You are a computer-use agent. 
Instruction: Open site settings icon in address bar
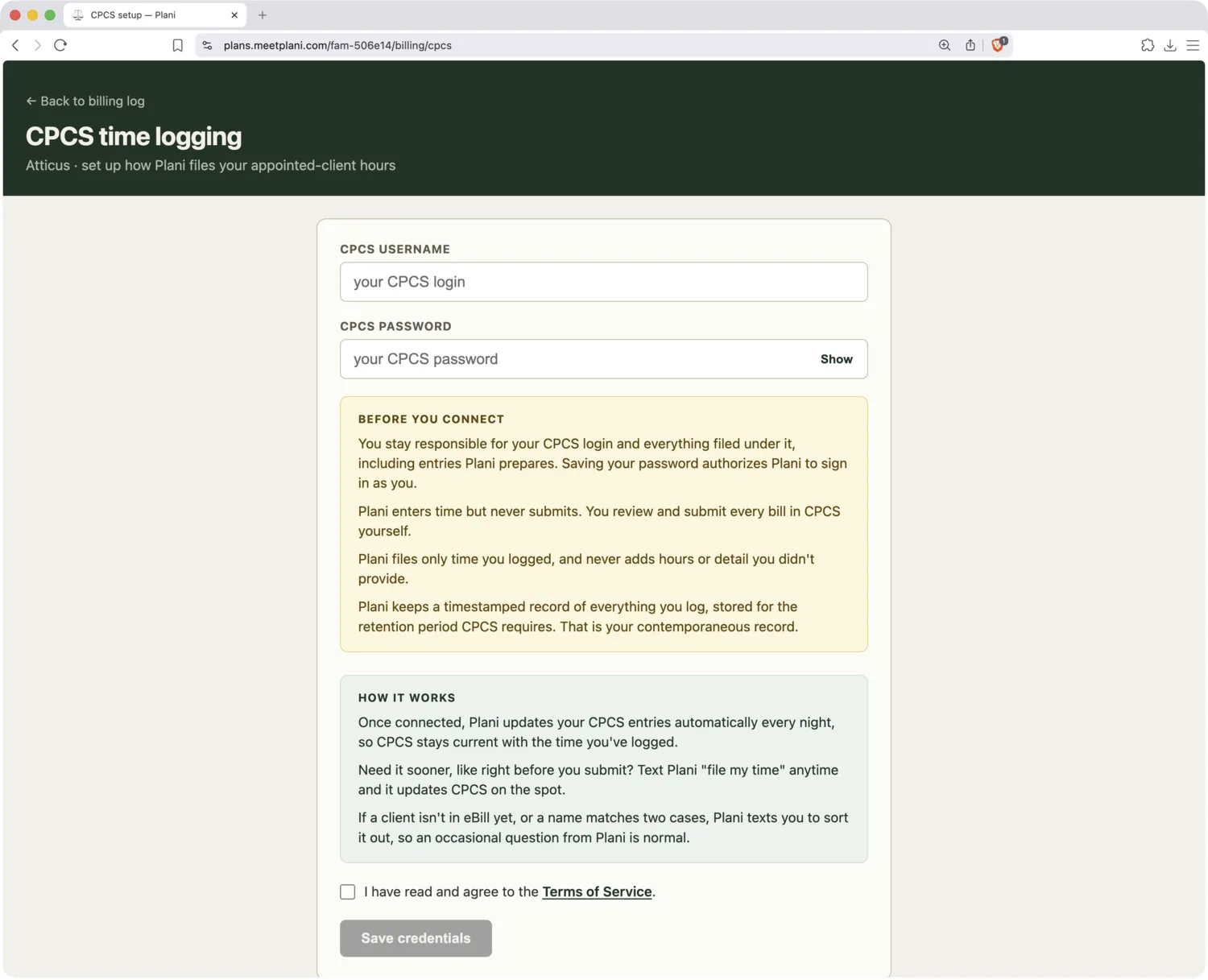207,45
